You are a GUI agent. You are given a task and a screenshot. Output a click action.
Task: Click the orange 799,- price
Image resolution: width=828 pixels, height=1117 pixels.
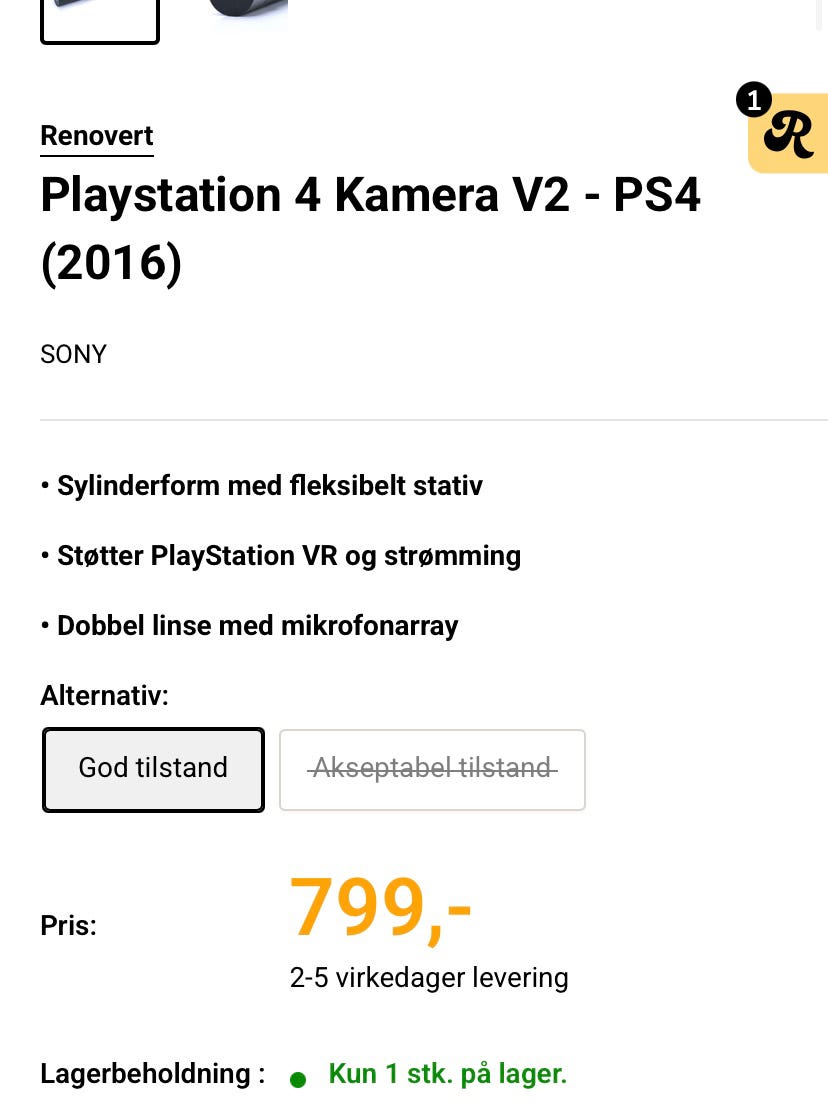(380, 908)
